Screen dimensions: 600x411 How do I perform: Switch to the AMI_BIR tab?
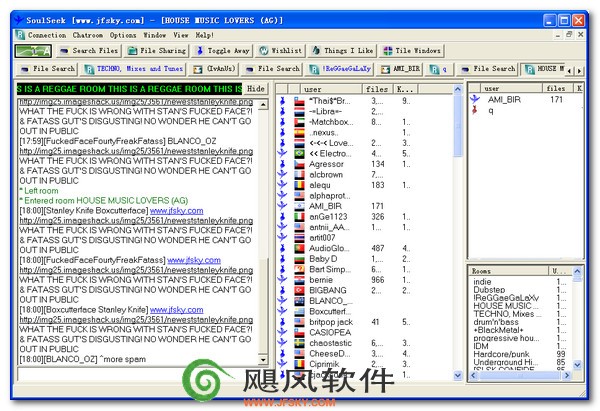pyautogui.click(x=400, y=69)
